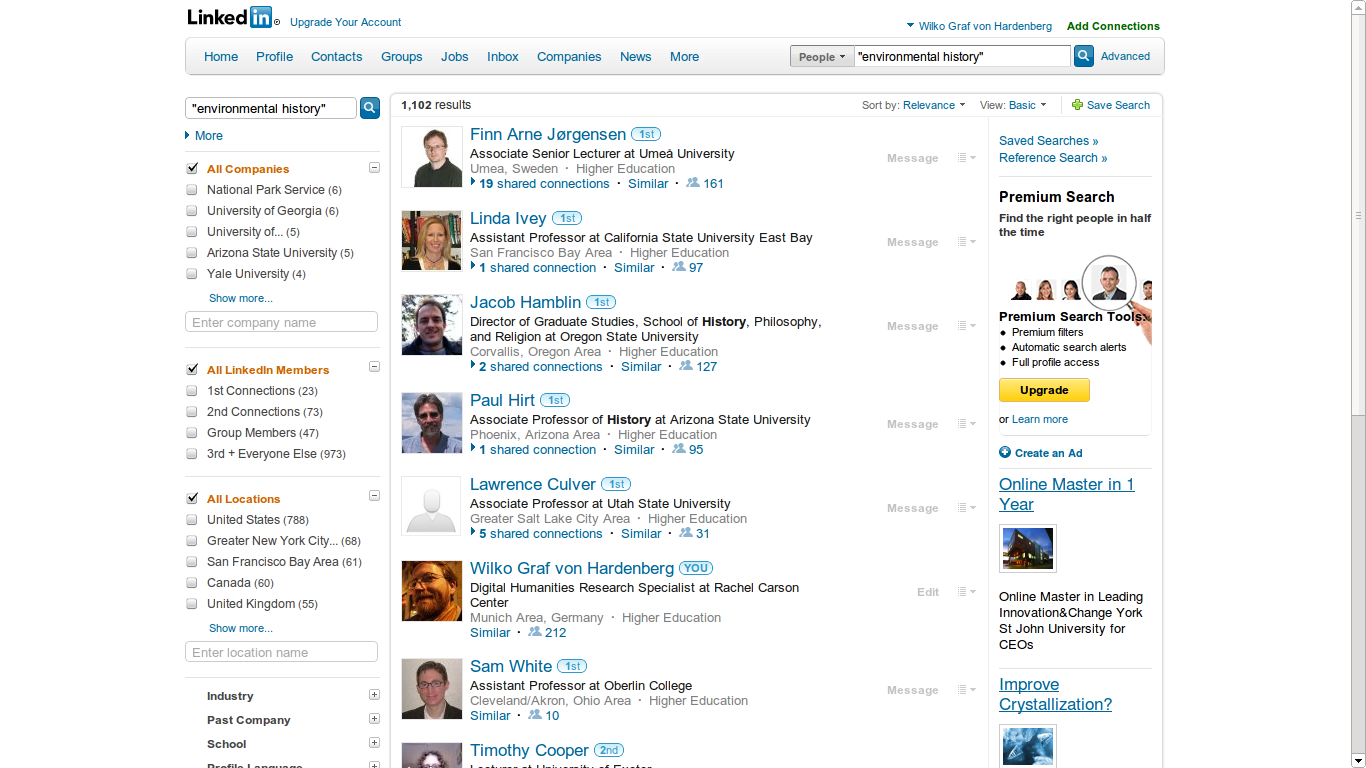This screenshot has width=1366, height=768.
Task: Open actions list menu for Jacob Hamblin
Action: 966,326
